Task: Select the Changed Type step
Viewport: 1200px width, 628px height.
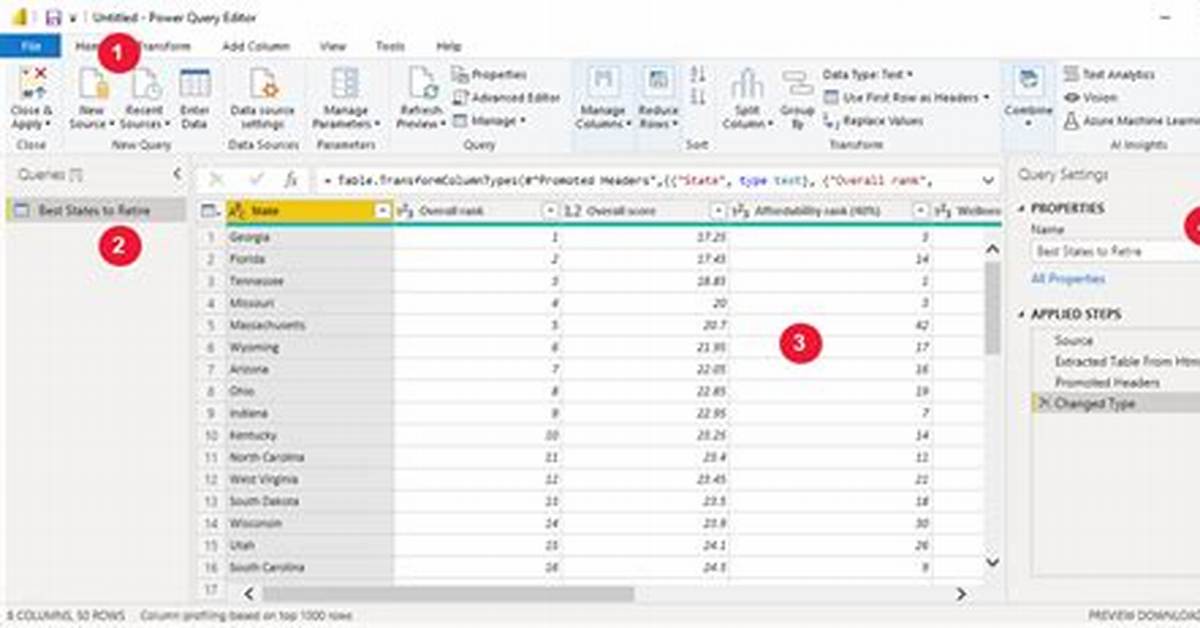Action: [x=1116, y=403]
